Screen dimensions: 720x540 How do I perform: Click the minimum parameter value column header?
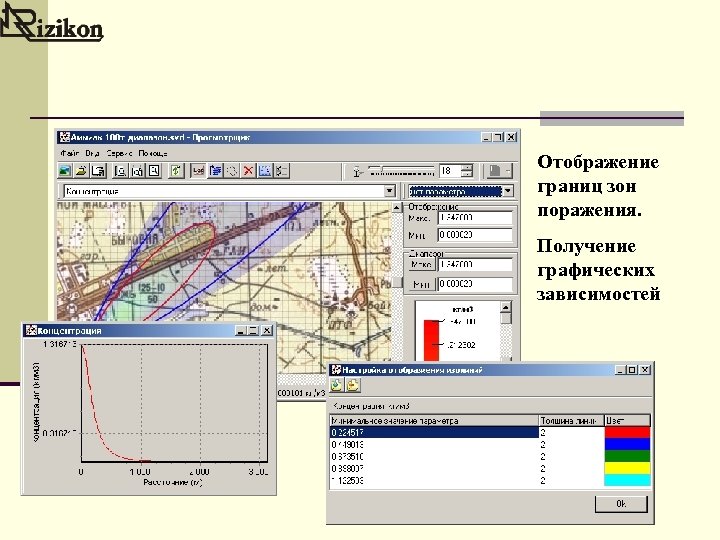click(x=434, y=420)
